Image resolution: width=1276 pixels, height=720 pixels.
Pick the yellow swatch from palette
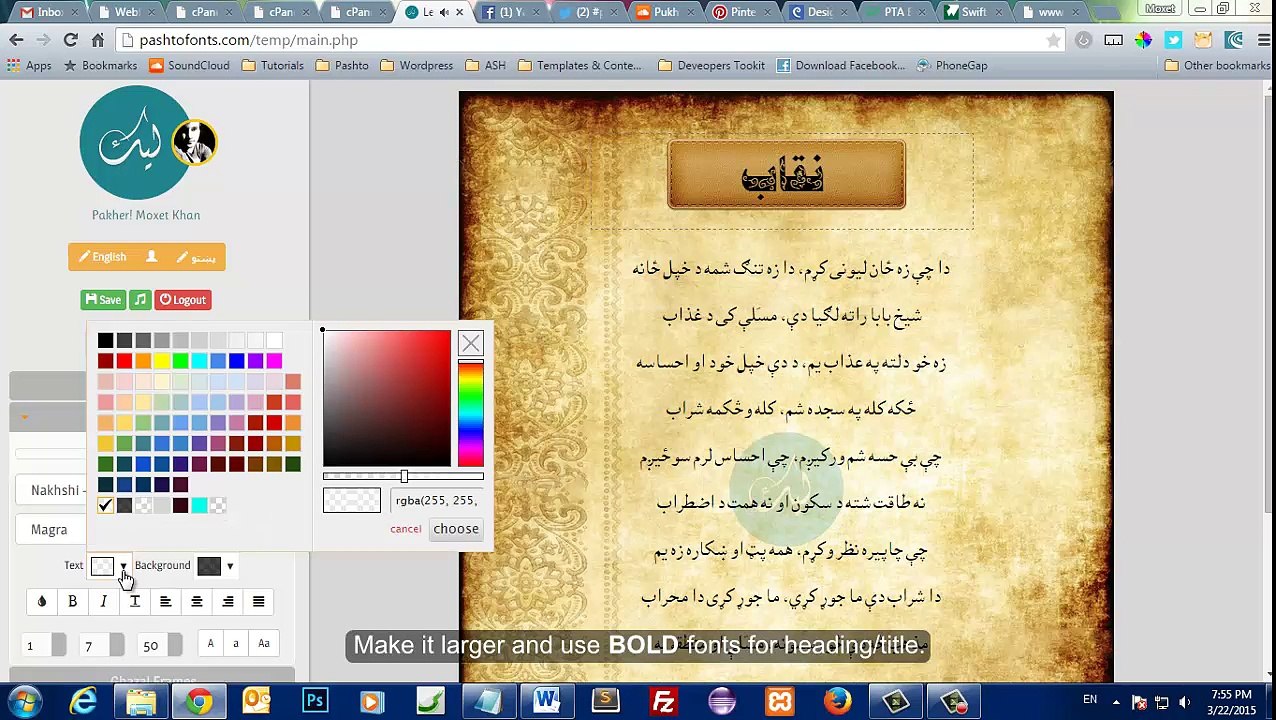161,361
